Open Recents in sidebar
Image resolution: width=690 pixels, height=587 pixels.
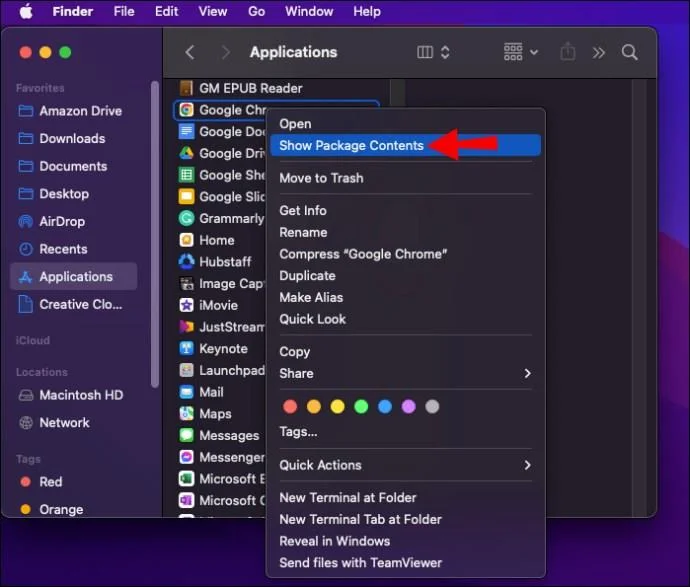pyautogui.click(x=52, y=249)
